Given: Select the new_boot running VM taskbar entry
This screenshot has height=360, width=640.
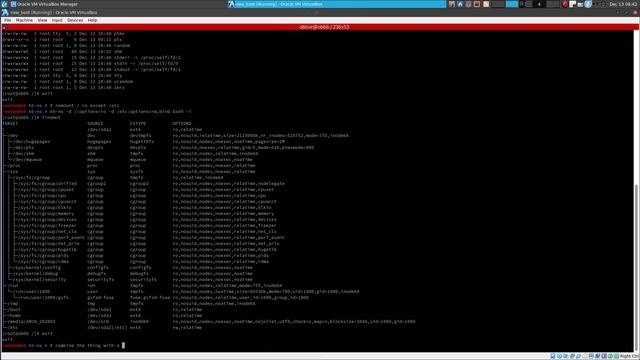Looking at the screenshot, I should pos(337,4).
